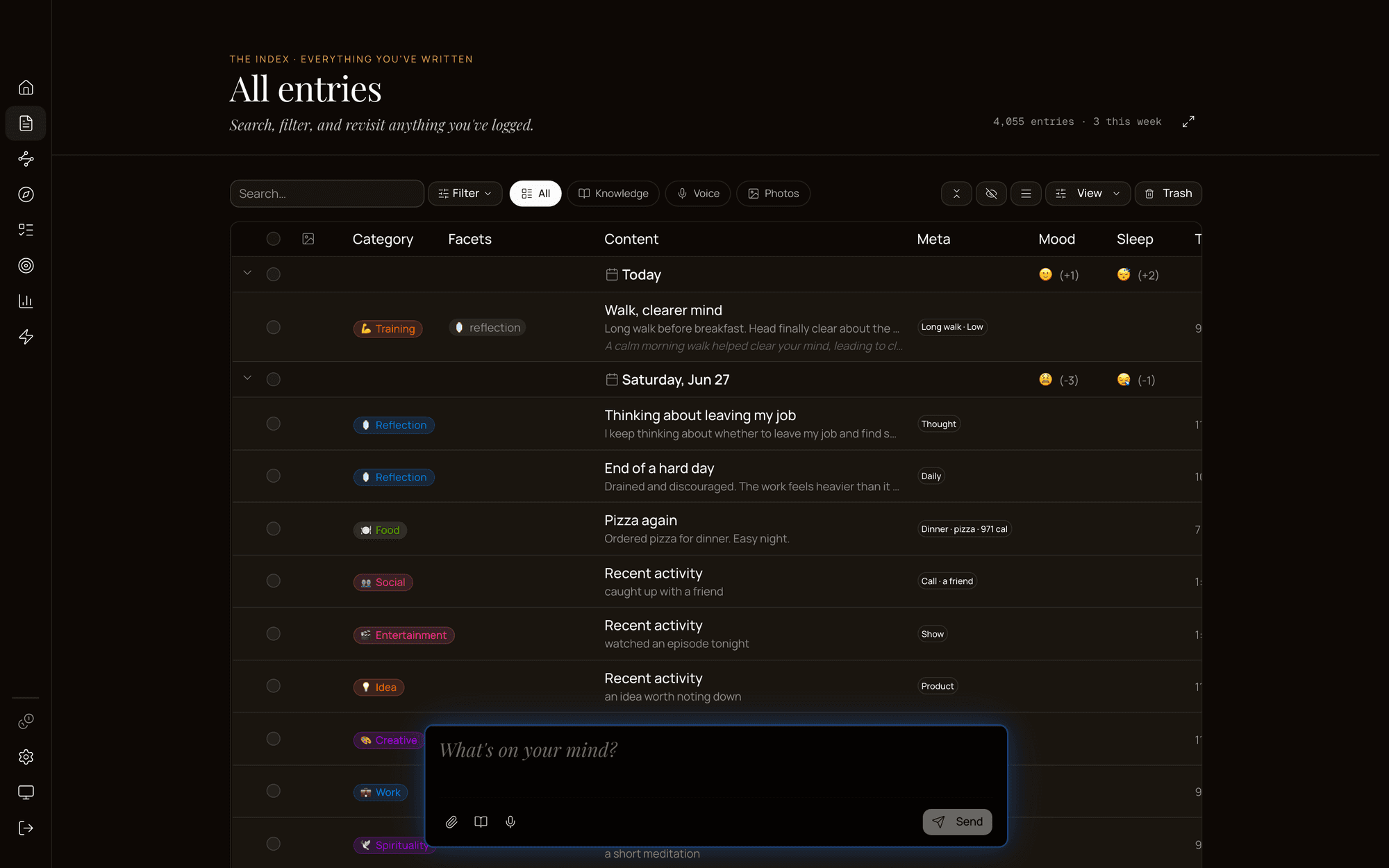The image size is (1389, 868).
Task: Click the Search input field
Action: tap(327, 194)
